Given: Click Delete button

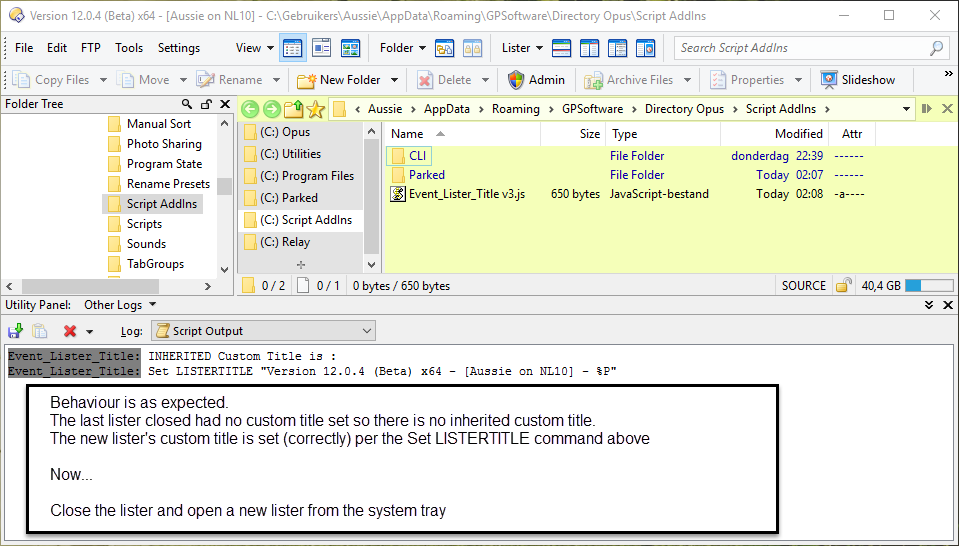Looking at the screenshot, I should pos(445,80).
